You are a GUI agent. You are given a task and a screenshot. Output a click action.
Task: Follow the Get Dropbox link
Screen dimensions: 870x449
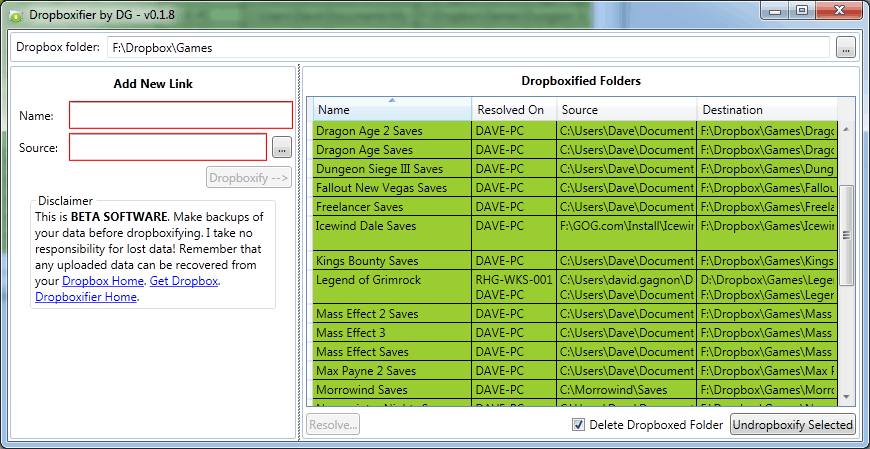[184, 281]
